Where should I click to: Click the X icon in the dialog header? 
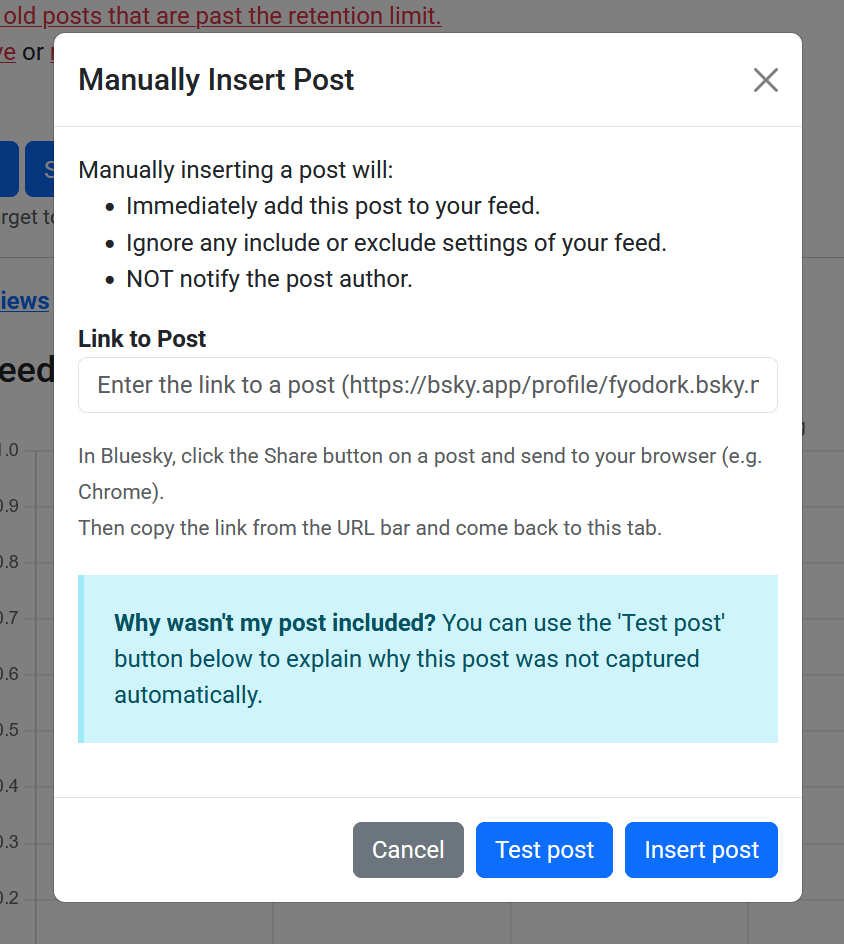pos(765,80)
